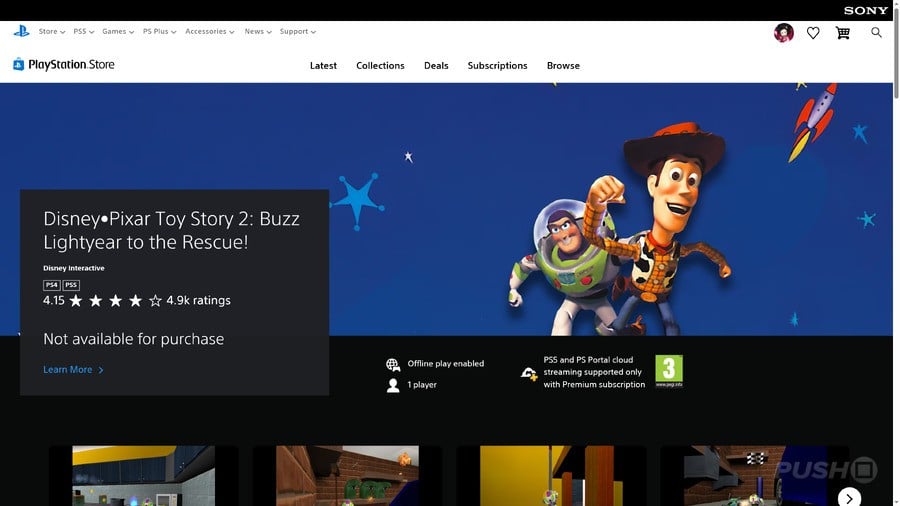Open the Deals store tab

pyautogui.click(x=436, y=65)
